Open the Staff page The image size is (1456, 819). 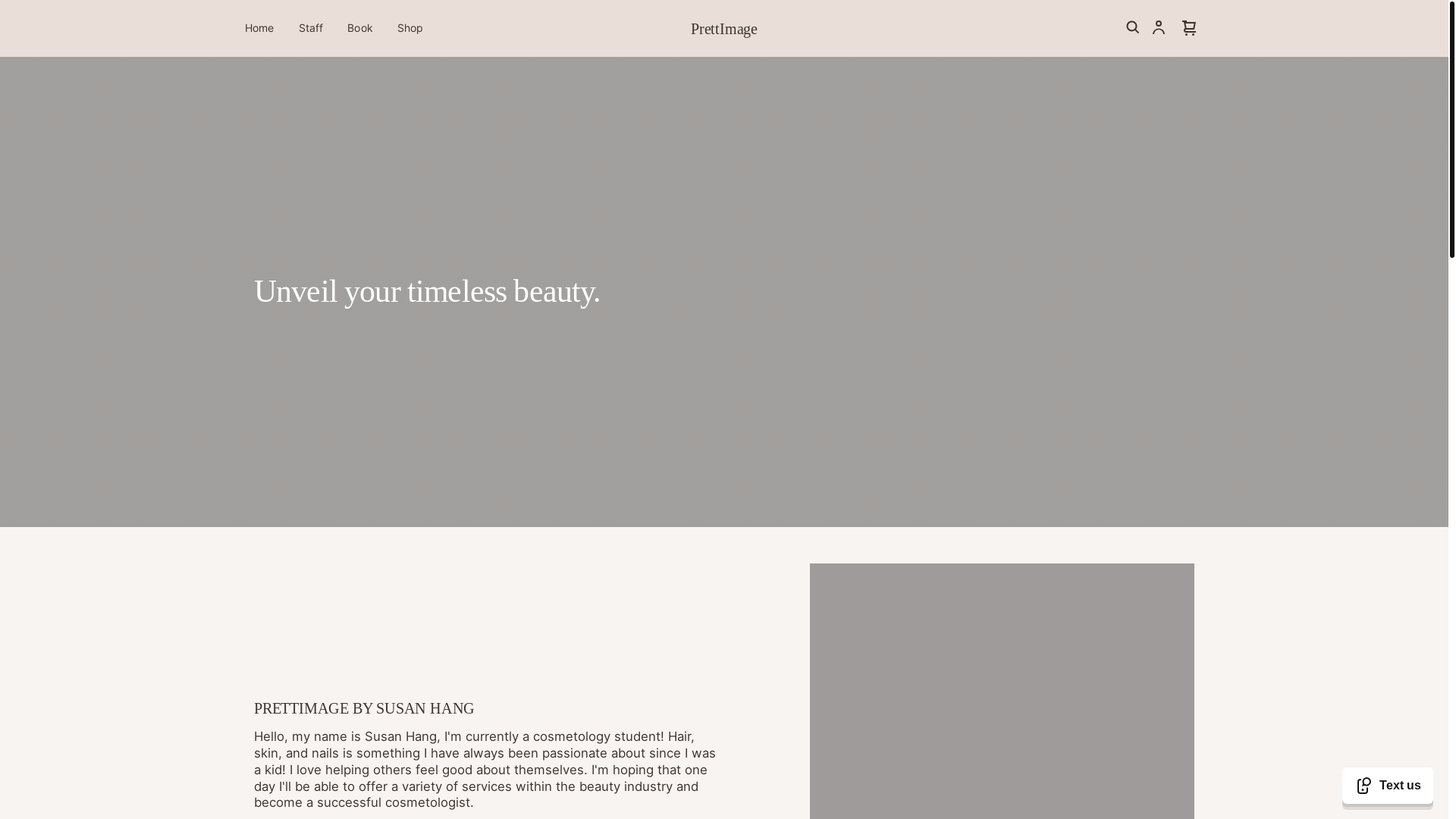coord(311,28)
